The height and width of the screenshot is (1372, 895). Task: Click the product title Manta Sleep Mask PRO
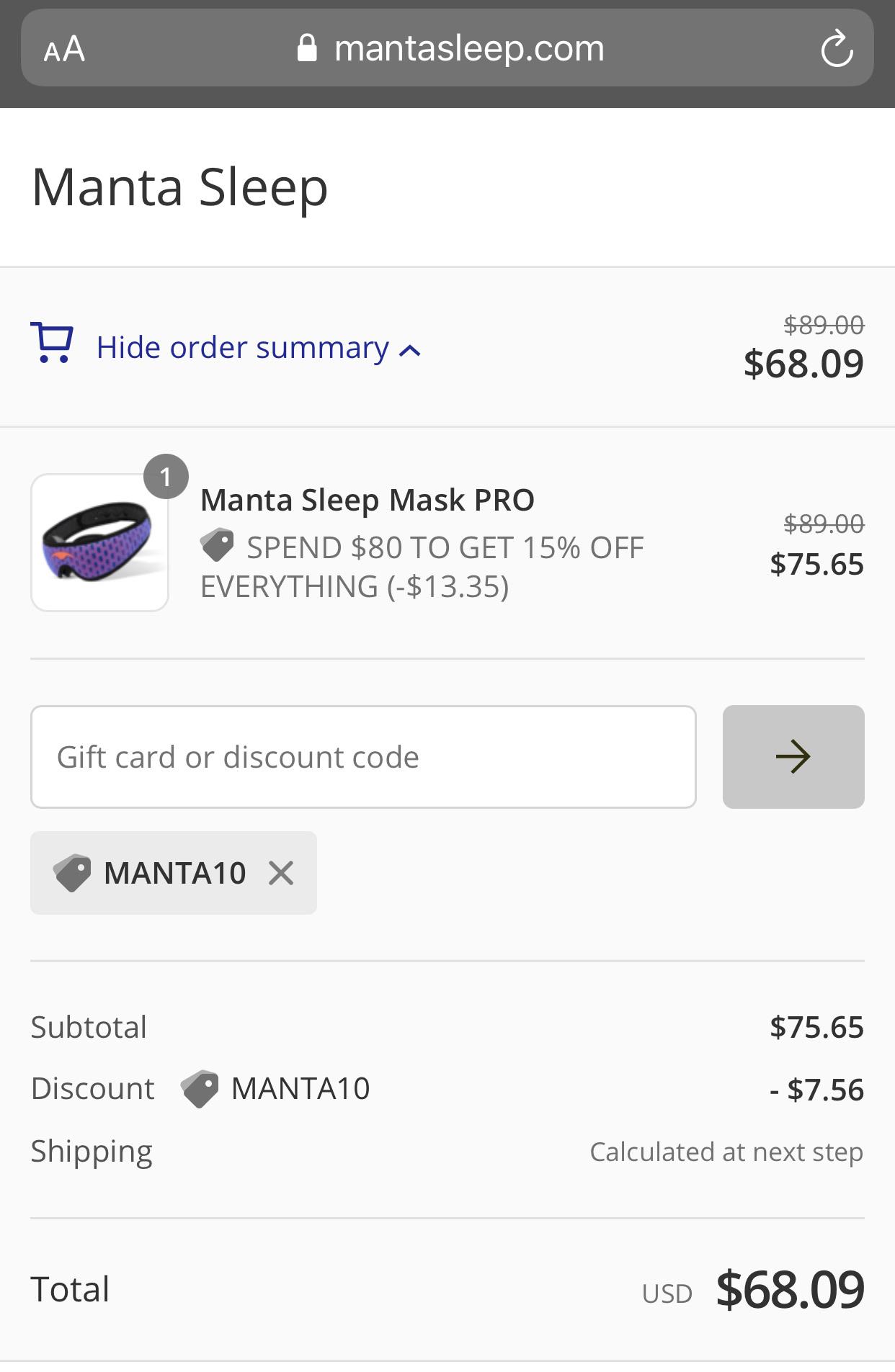point(368,499)
